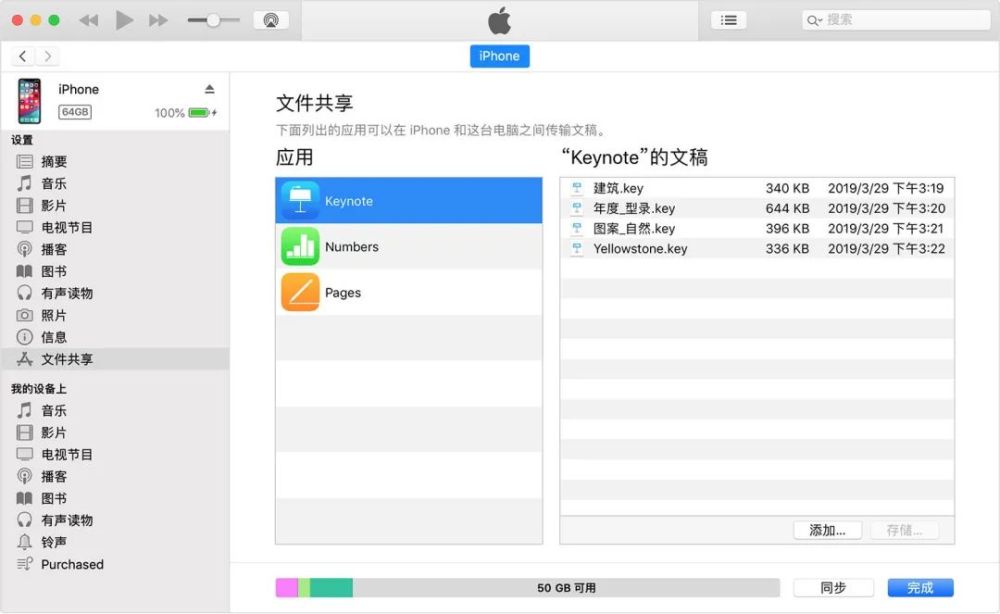Open 播客 under 我的设备上 section
Viewport: 1000px width, 614px height.
point(115,476)
